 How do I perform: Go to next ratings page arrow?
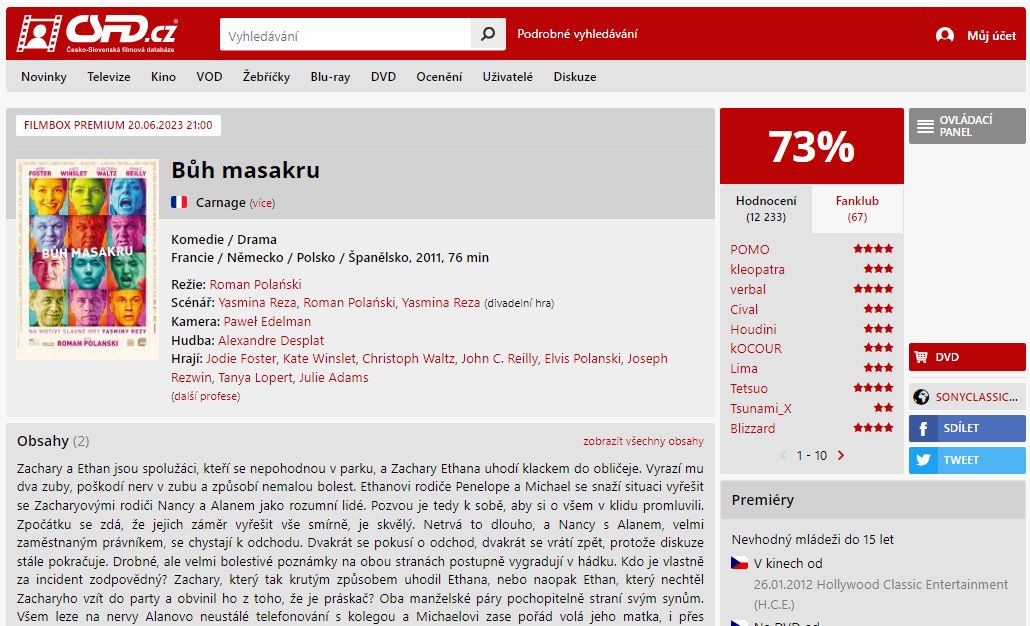[841, 455]
